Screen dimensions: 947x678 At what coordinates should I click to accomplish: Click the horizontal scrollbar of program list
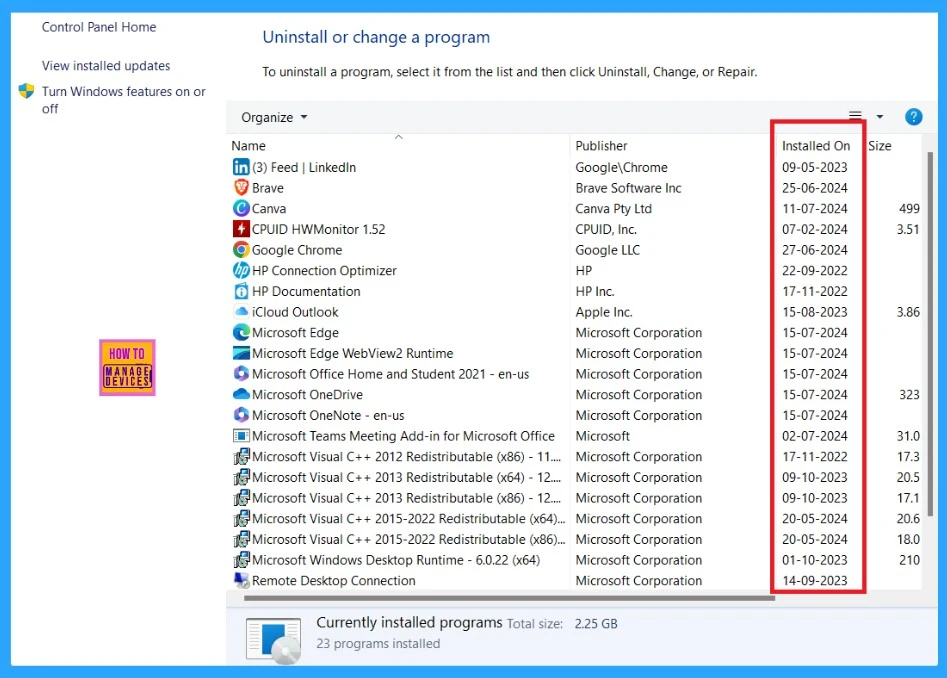(x=509, y=598)
